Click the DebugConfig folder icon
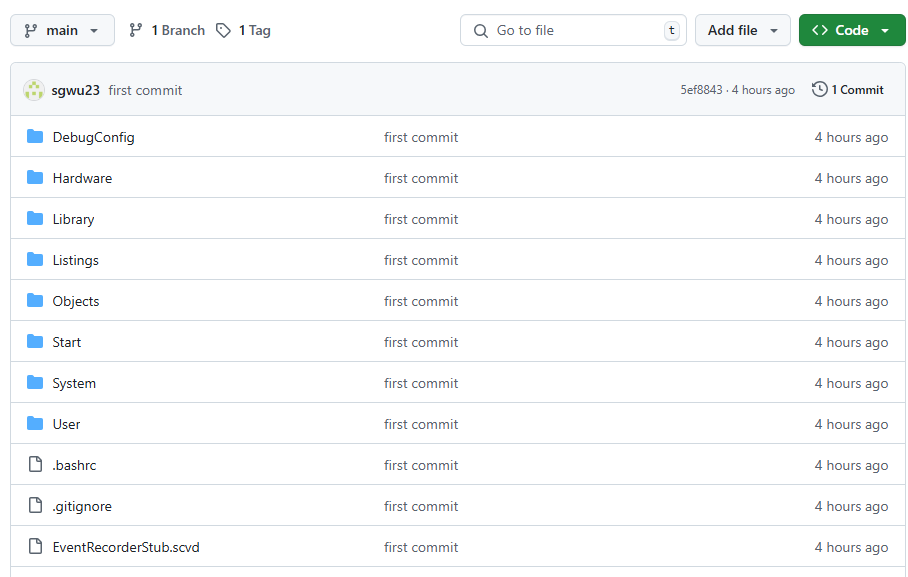Image resolution: width=908 pixels, height=577 pixels. click(35, 136)
